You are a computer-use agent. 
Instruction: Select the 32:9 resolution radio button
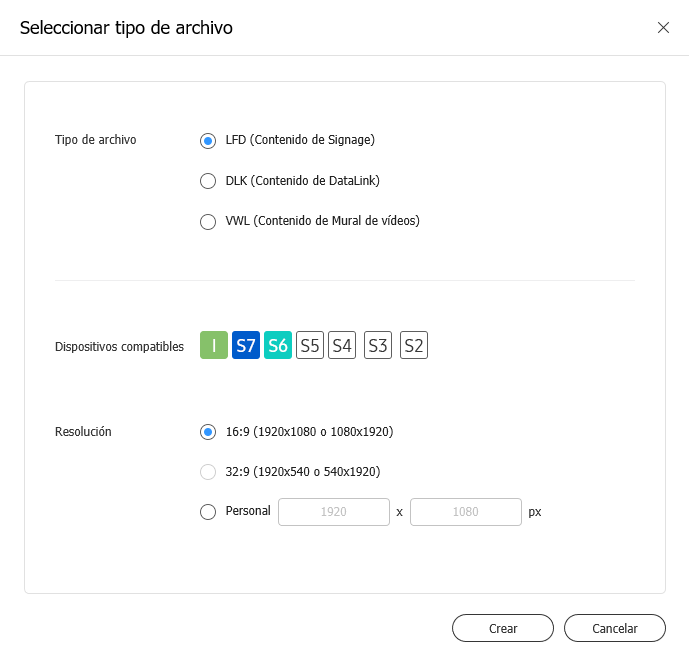pyautogui.click(x=208, y=472)
